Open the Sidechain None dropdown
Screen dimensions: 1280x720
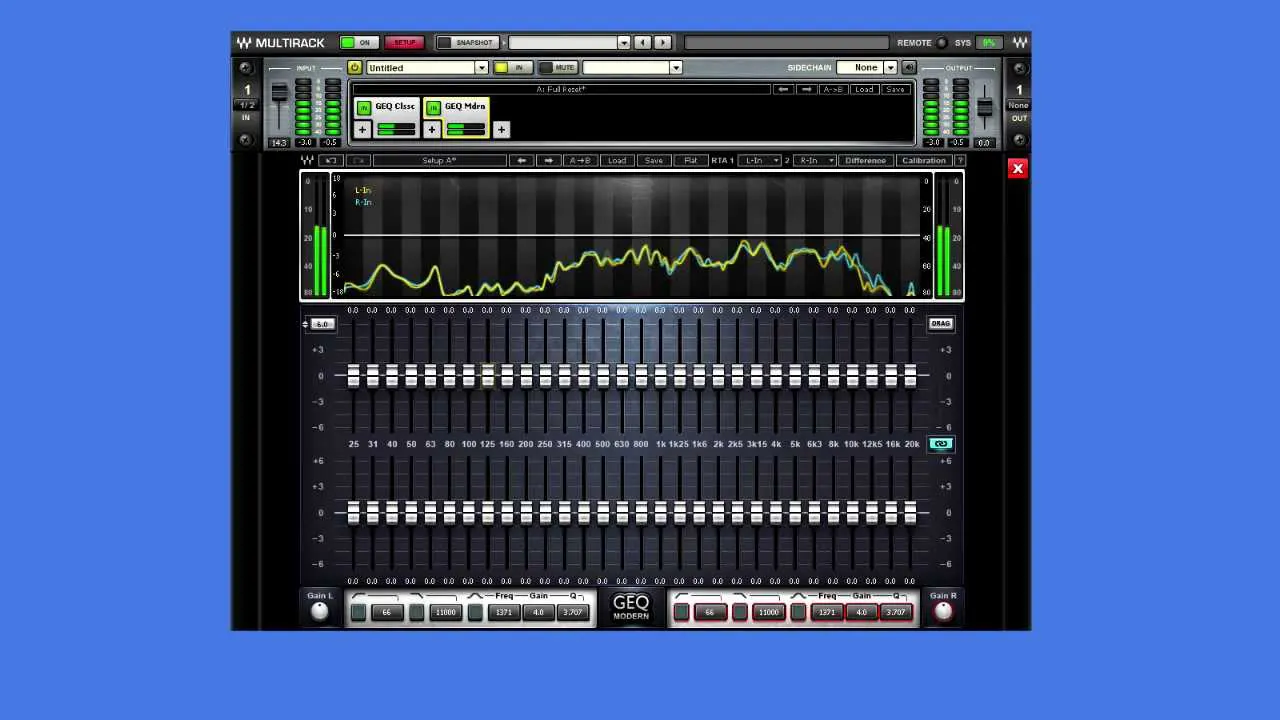tap(890, 68)
